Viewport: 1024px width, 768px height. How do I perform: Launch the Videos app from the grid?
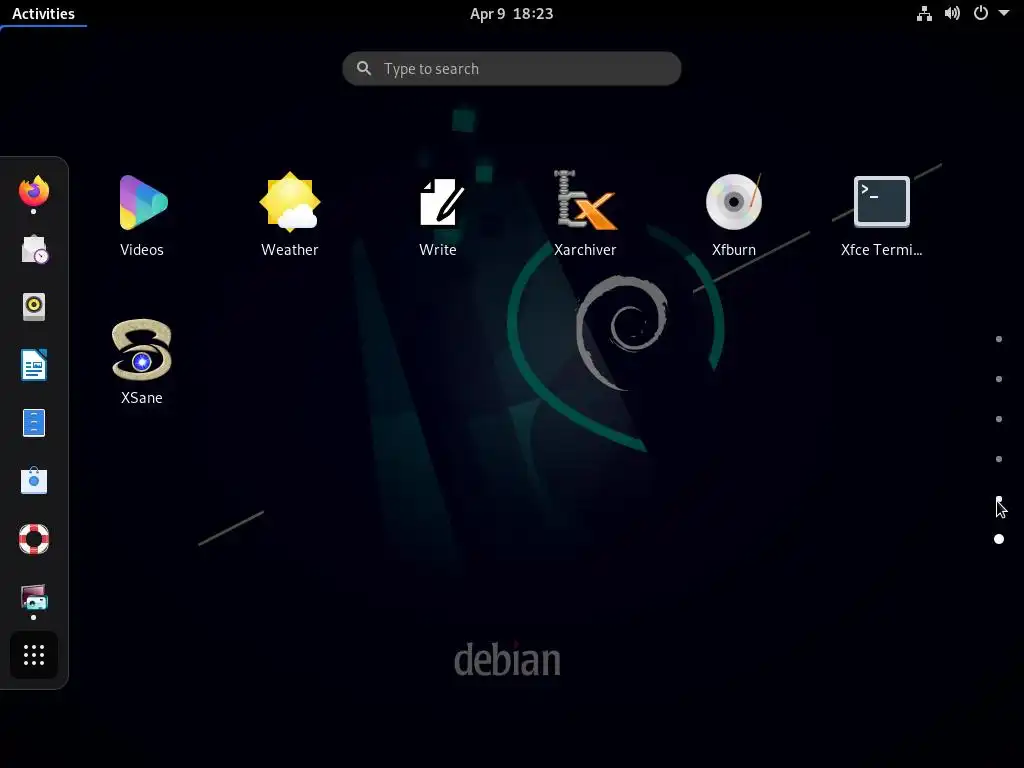[x=142, y=216]
